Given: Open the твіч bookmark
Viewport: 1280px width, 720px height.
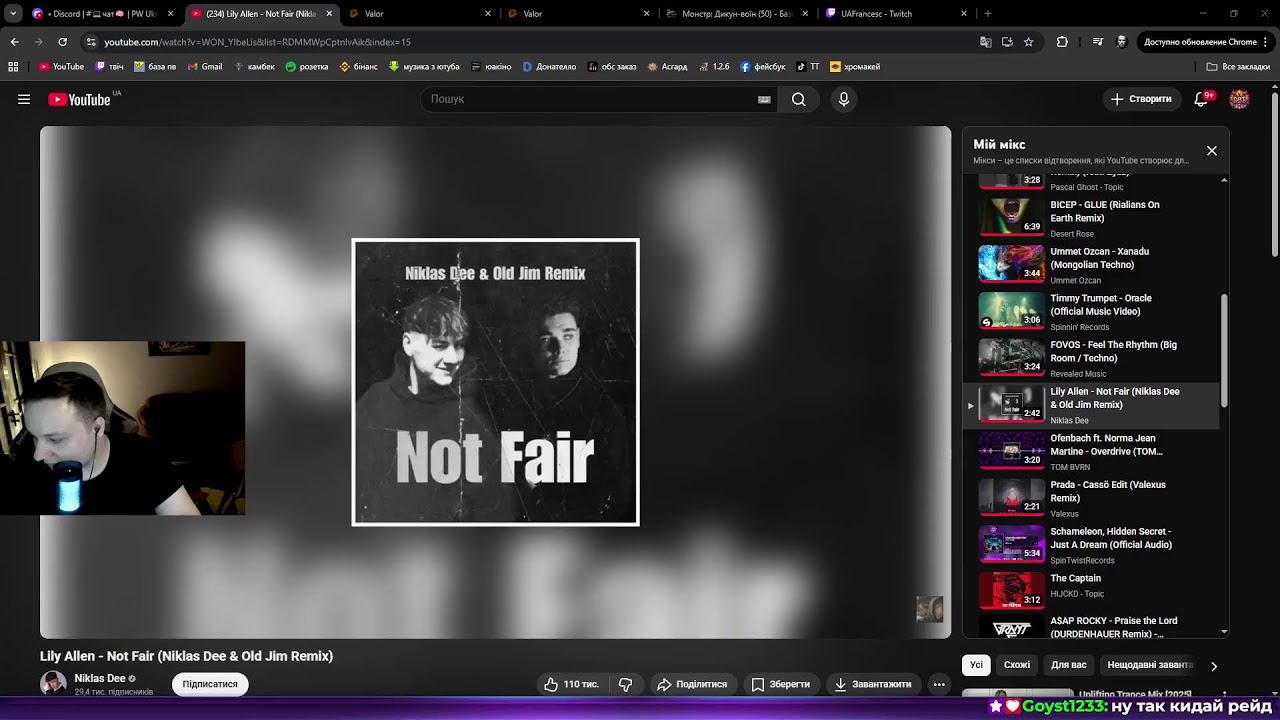Looking at the screenshot, I should [x=110, y=67].
